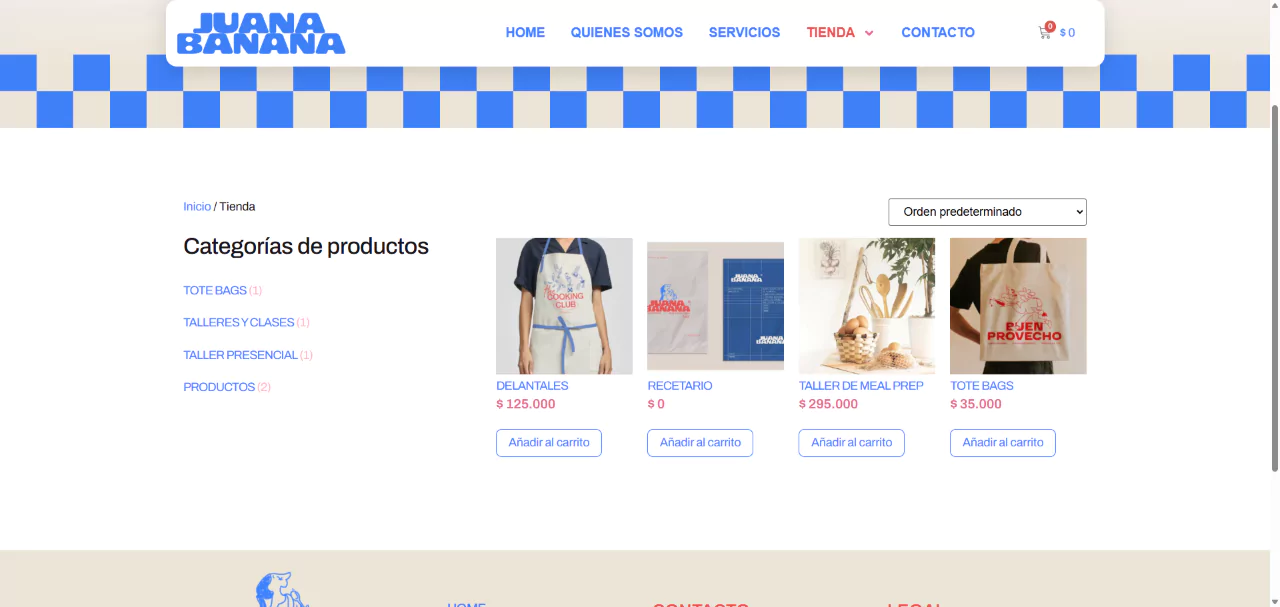This screenshot has height=607, width=1280.
Task: View the Recetario product thumbnail
Action: tap(715, 306)
